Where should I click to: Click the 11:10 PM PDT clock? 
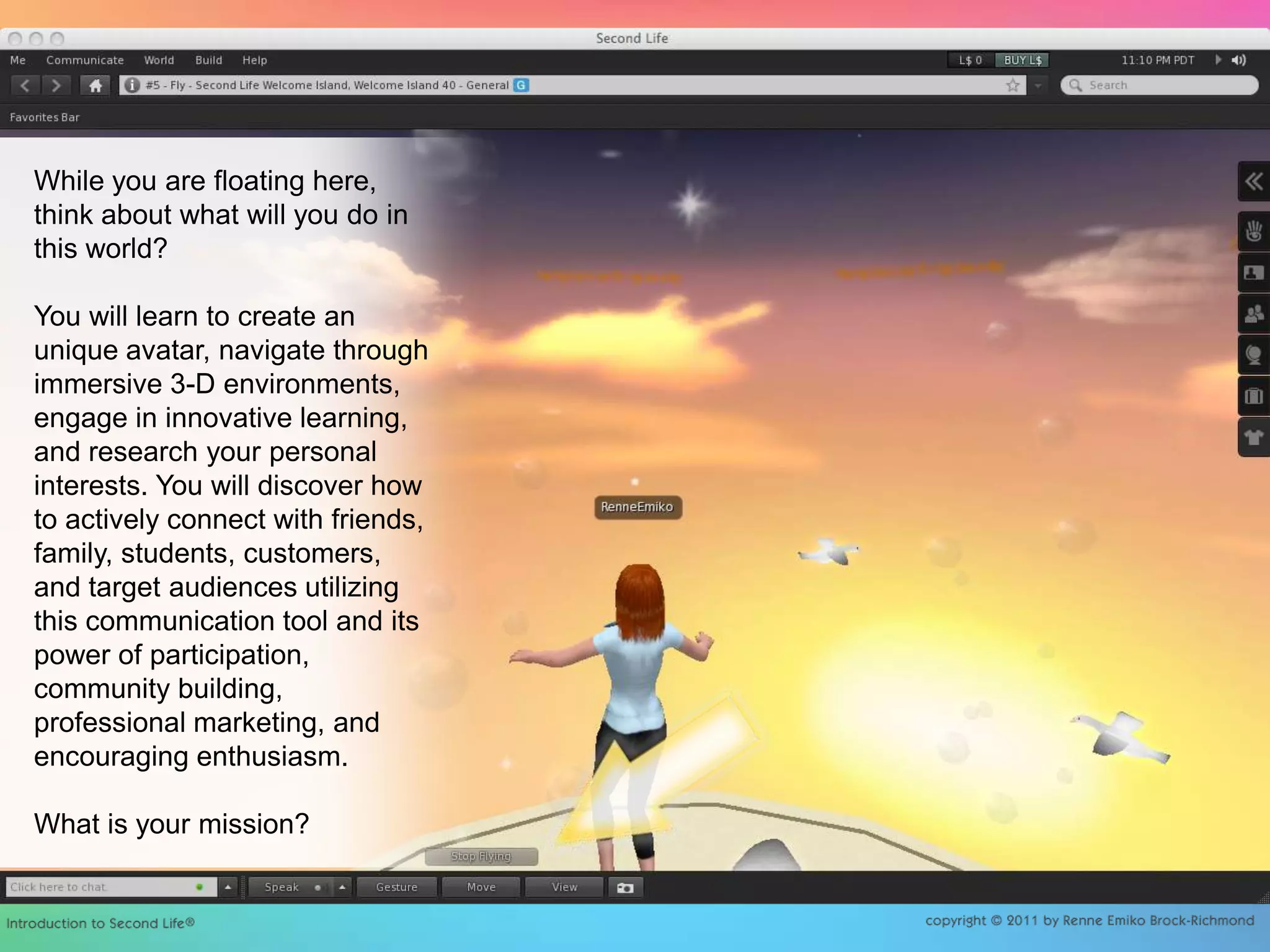click(1158, 60)
